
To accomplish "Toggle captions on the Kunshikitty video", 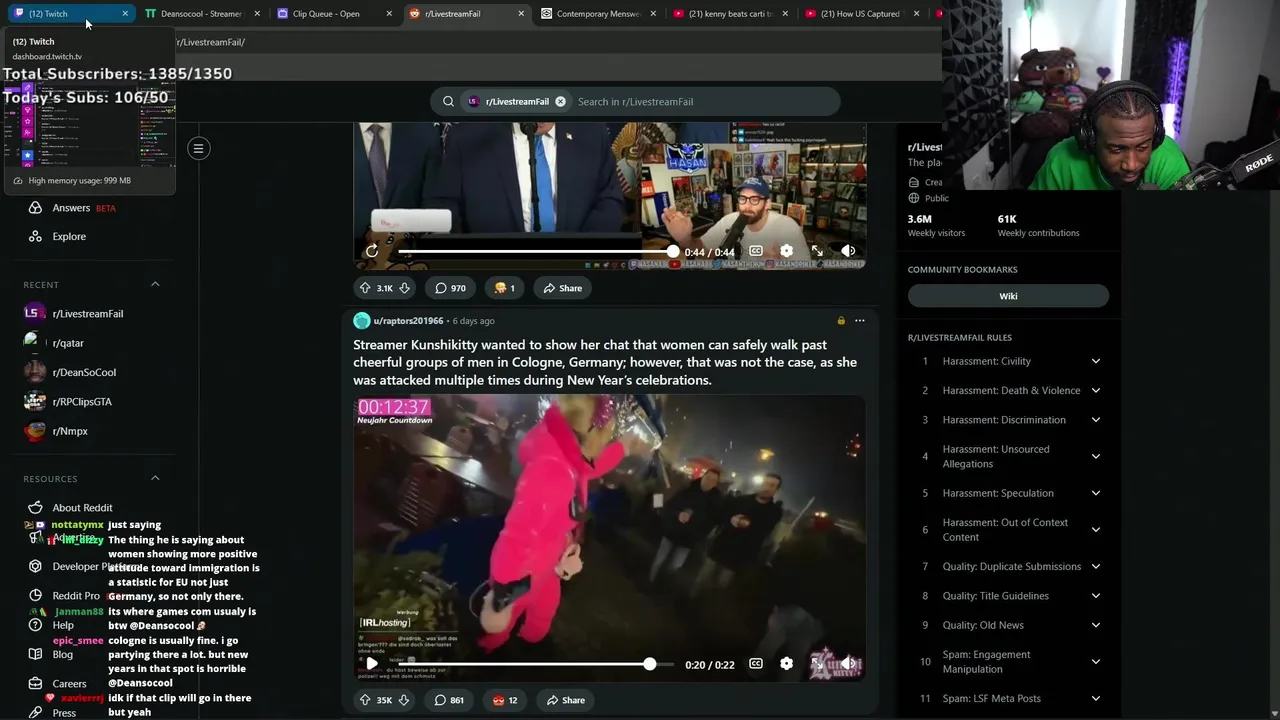I will 756,663.
